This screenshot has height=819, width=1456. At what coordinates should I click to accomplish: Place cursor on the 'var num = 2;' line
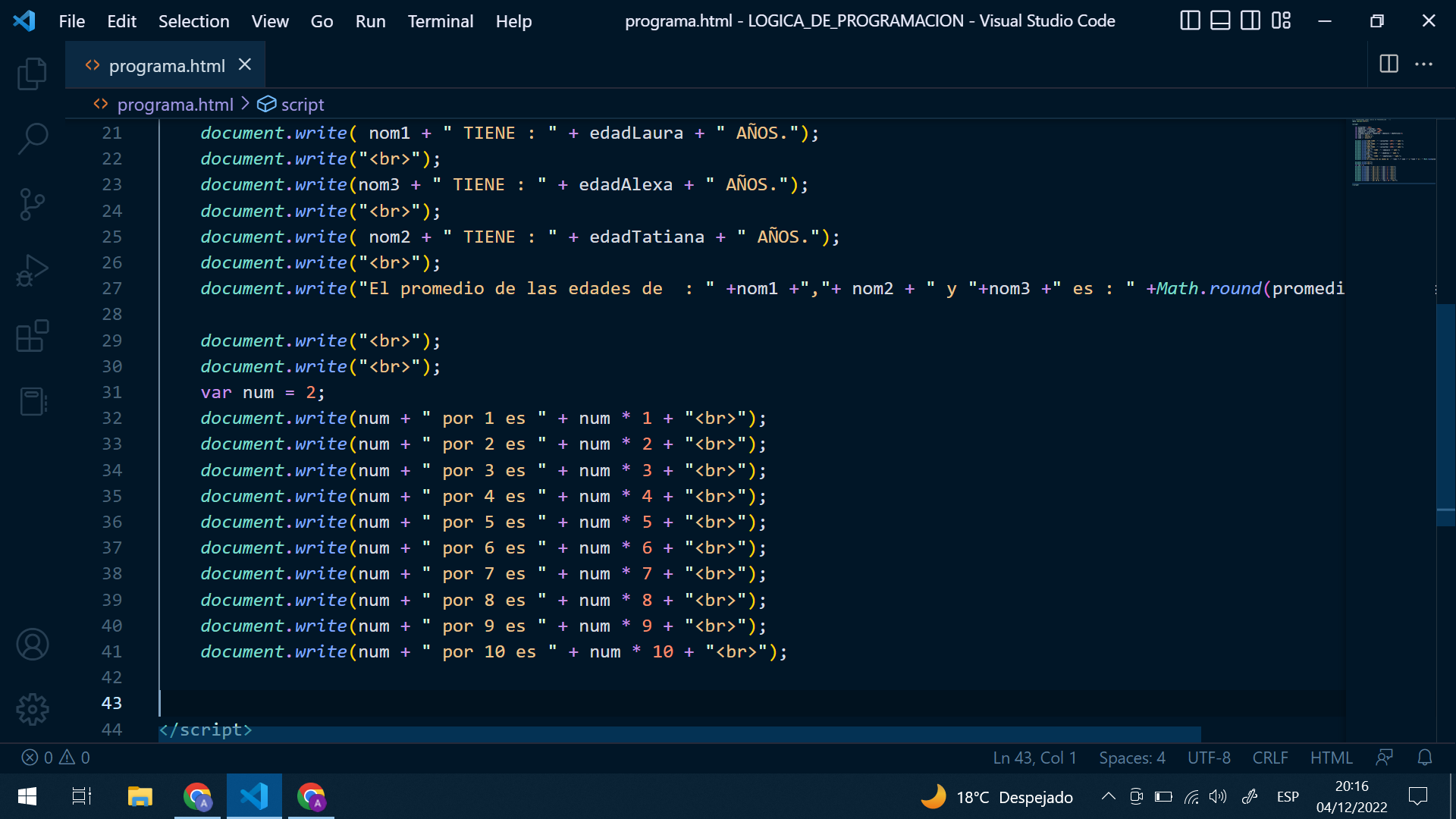coord(262,393)
